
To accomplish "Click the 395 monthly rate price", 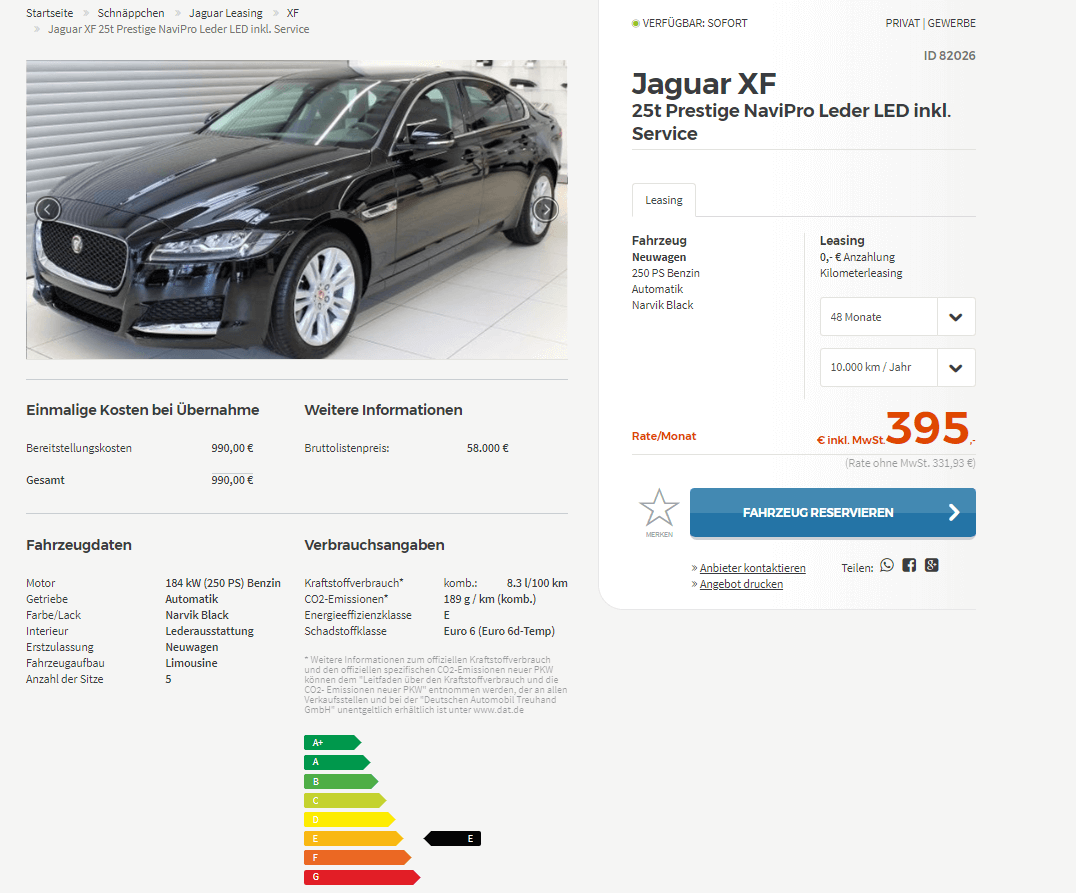I will coord(927,428).
